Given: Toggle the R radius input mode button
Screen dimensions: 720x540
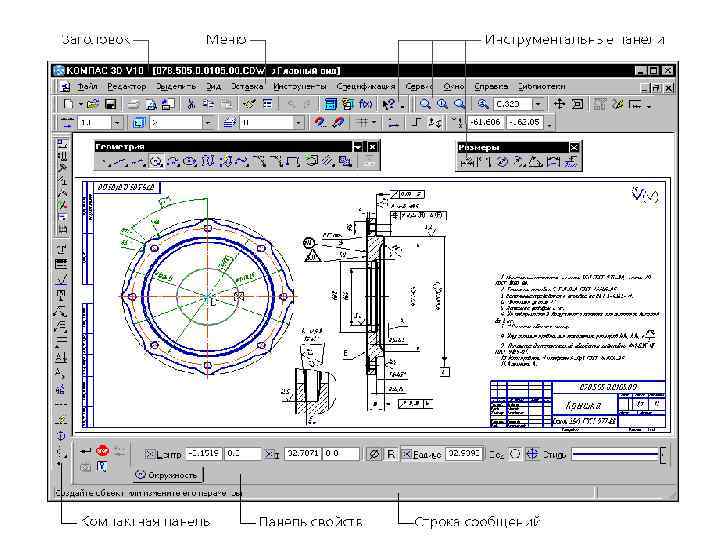Looking at the screenshot, I should (391, 454).
